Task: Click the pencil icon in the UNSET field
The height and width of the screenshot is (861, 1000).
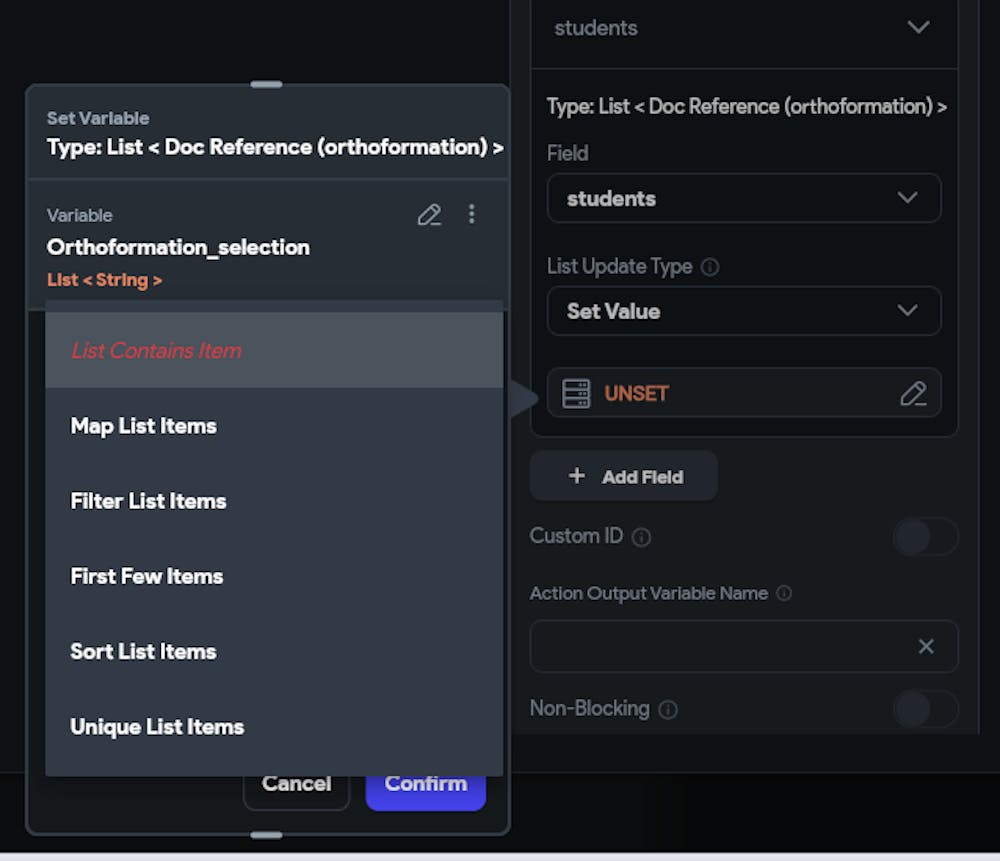Action: [x=912, y=394]
